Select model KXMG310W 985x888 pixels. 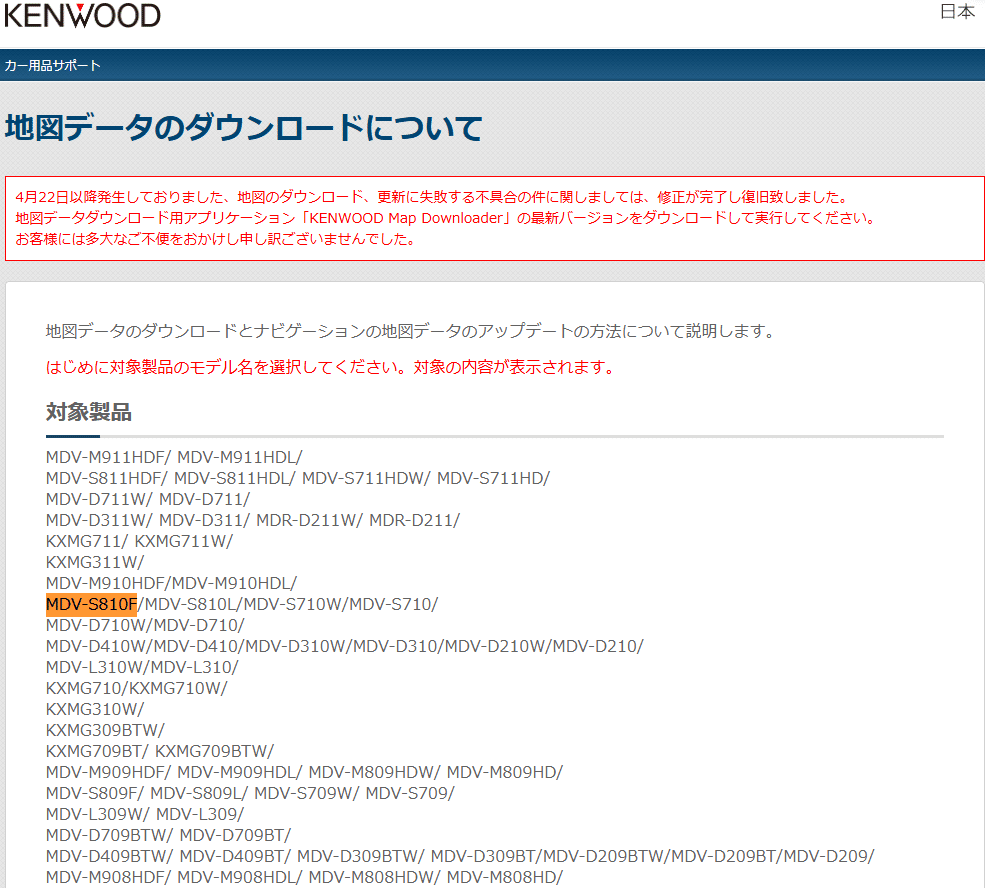point(92,709)
